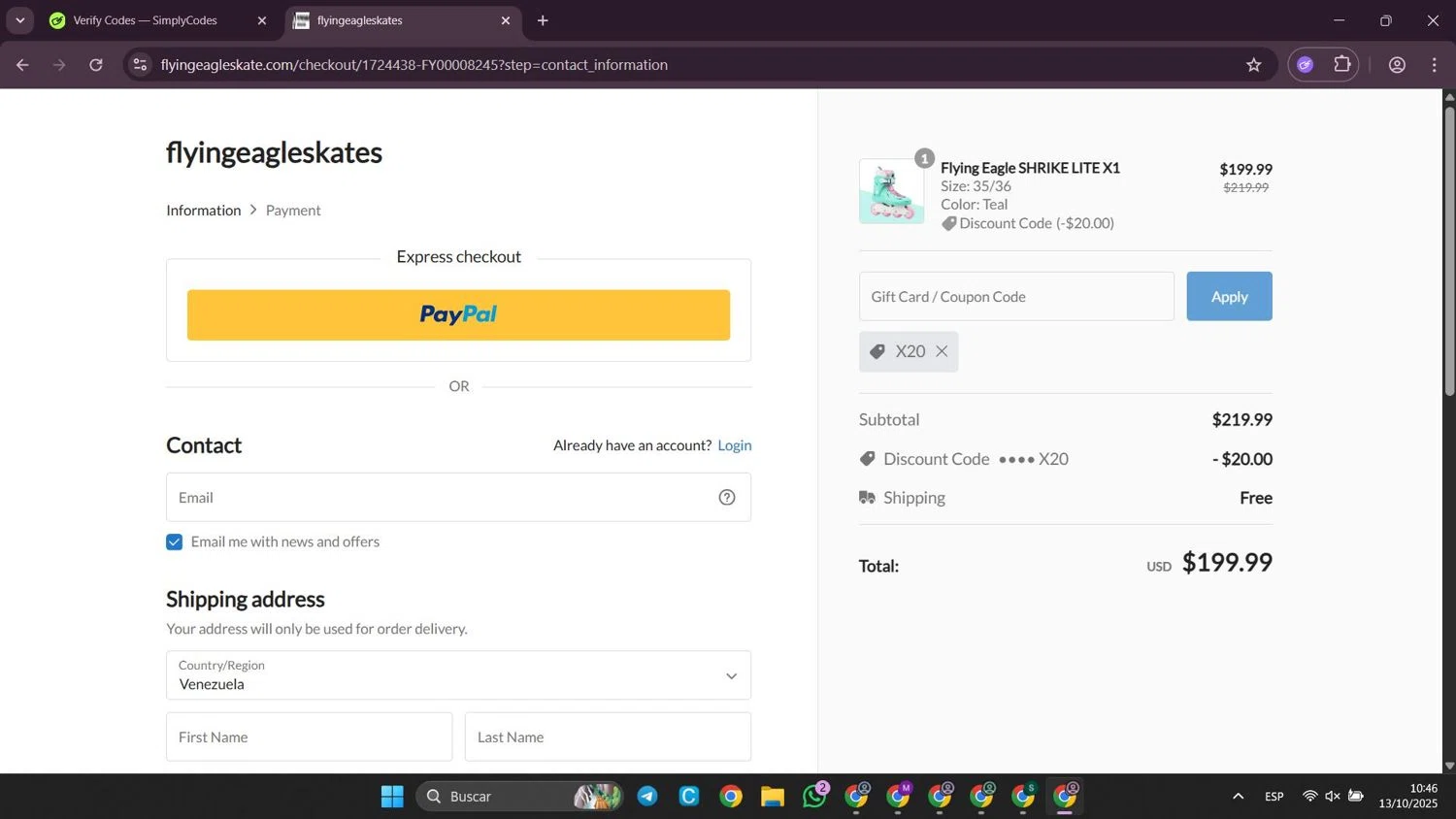
Task: Open a new browser tab
Action: (x=543, y=20)
